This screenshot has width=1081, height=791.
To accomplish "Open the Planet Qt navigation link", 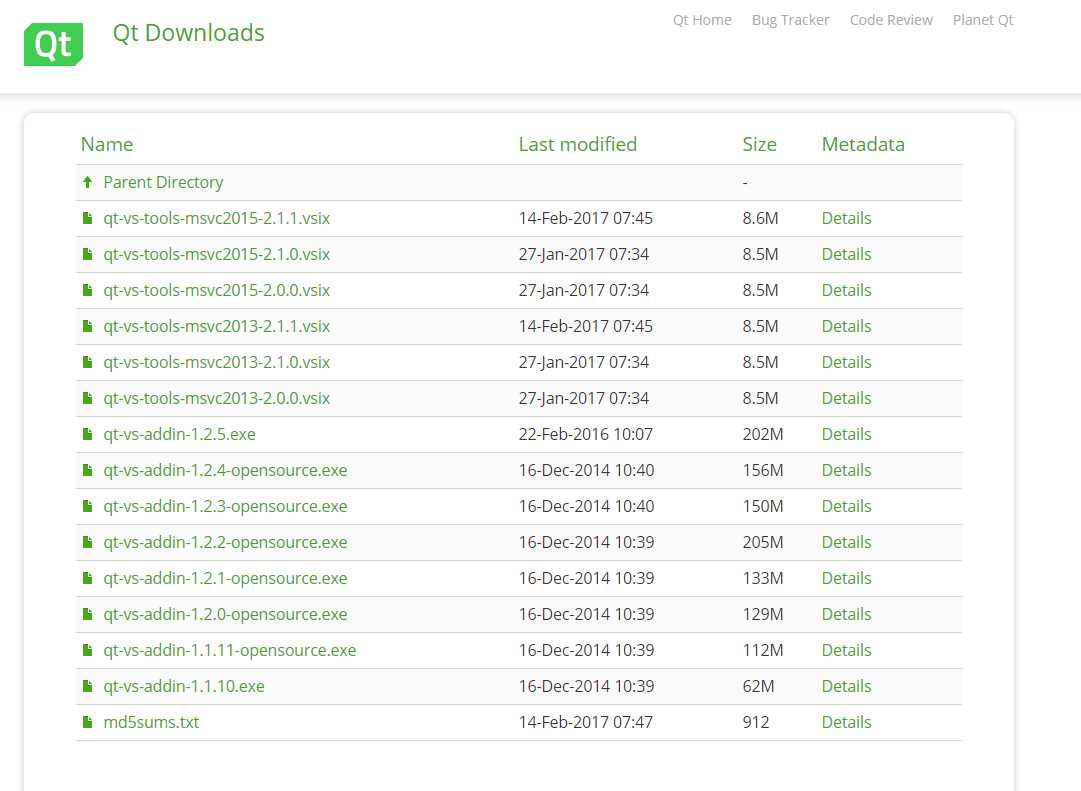I will pyautogui.click(x=983, y=20).
